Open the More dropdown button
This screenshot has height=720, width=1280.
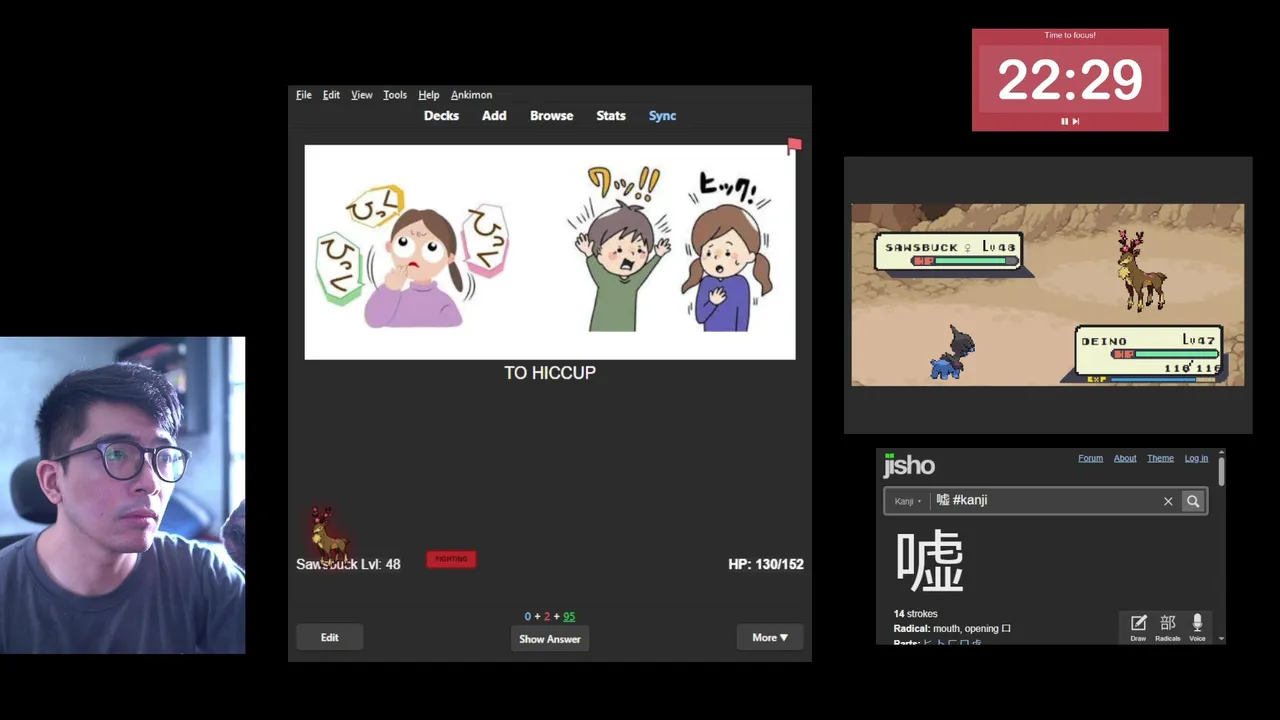[x=770, y=638]
